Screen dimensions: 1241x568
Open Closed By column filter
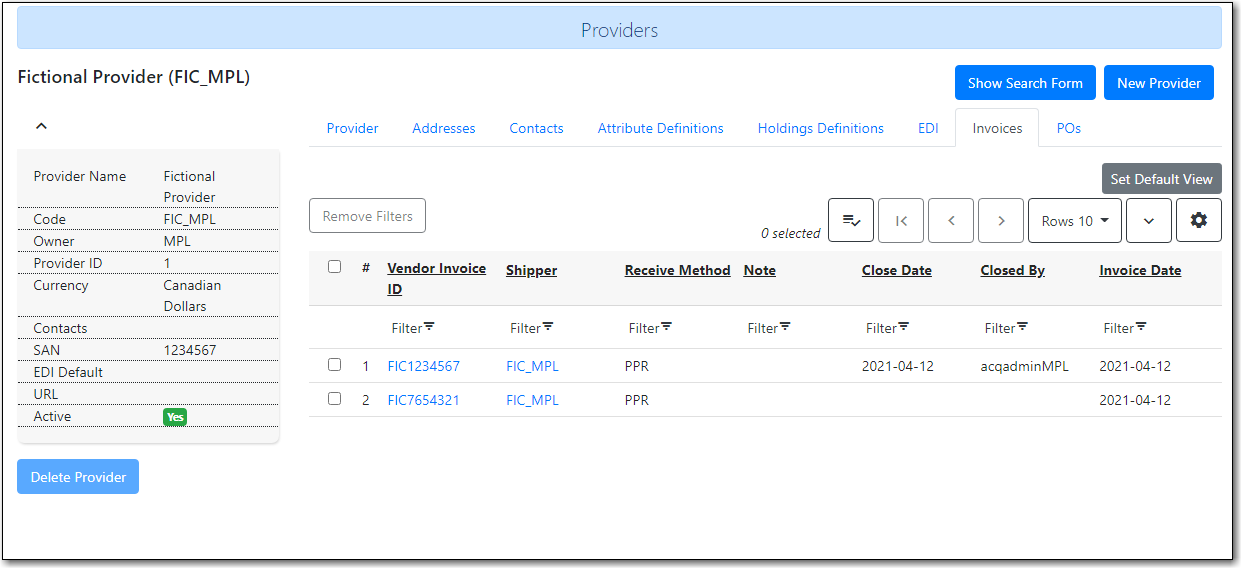[x=1006, y=328]
